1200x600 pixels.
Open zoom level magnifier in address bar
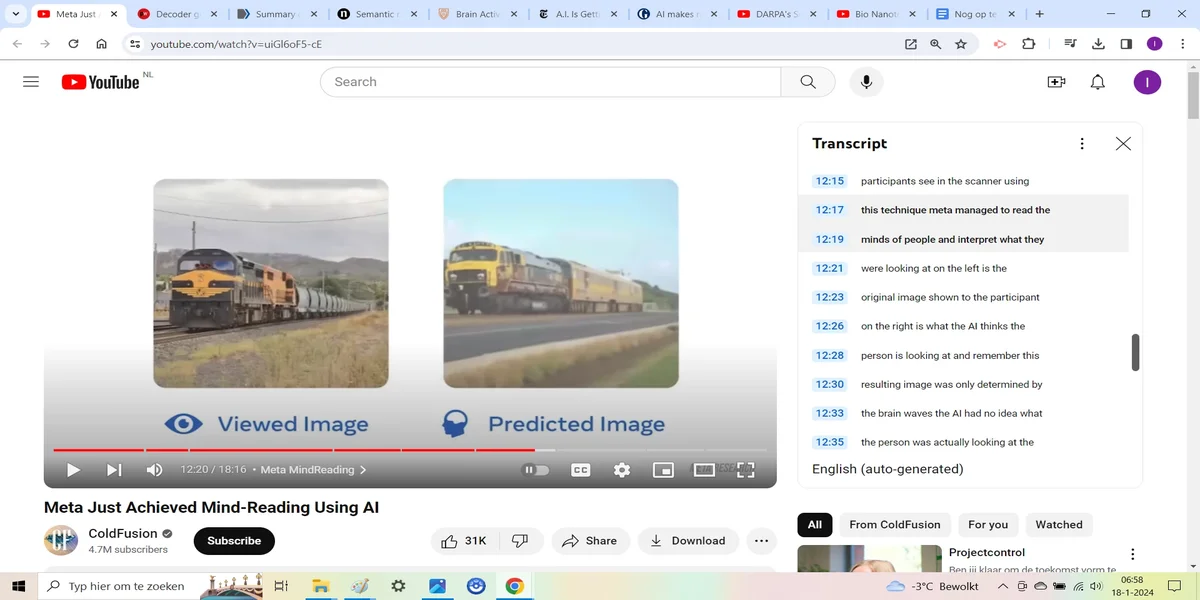coord(936,44)
